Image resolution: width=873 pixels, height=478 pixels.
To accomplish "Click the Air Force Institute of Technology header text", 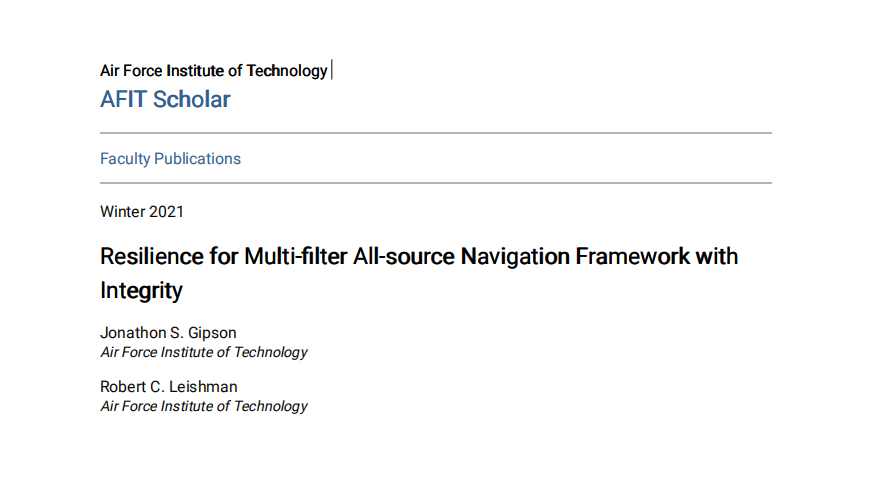I will (214, 71).
